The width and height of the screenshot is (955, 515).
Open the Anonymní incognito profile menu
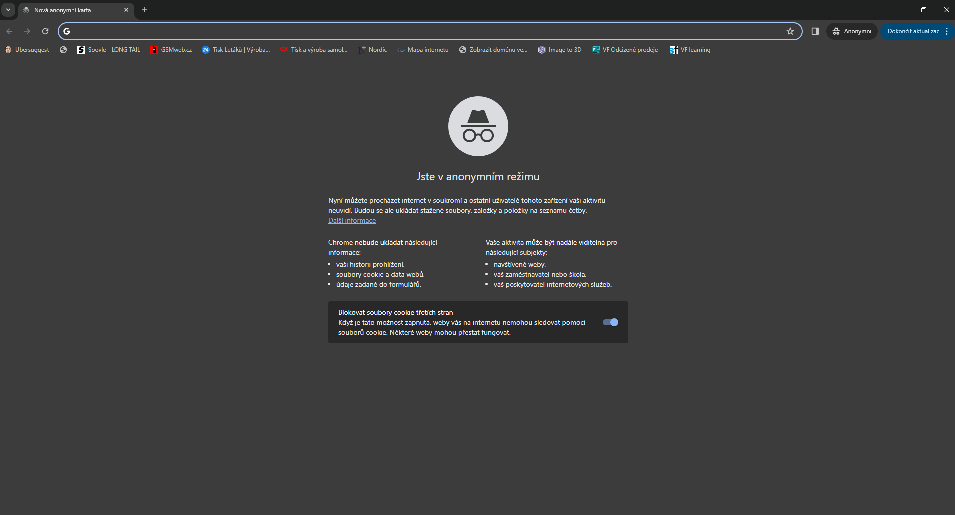point(852,31)
